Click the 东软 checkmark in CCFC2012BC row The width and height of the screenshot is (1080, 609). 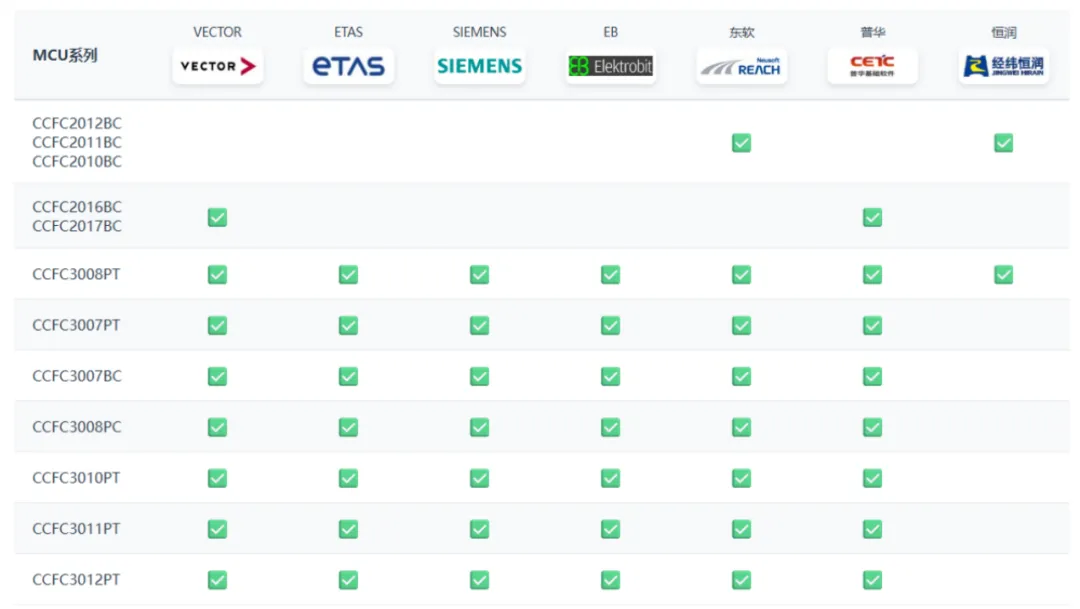click(742, 143)
